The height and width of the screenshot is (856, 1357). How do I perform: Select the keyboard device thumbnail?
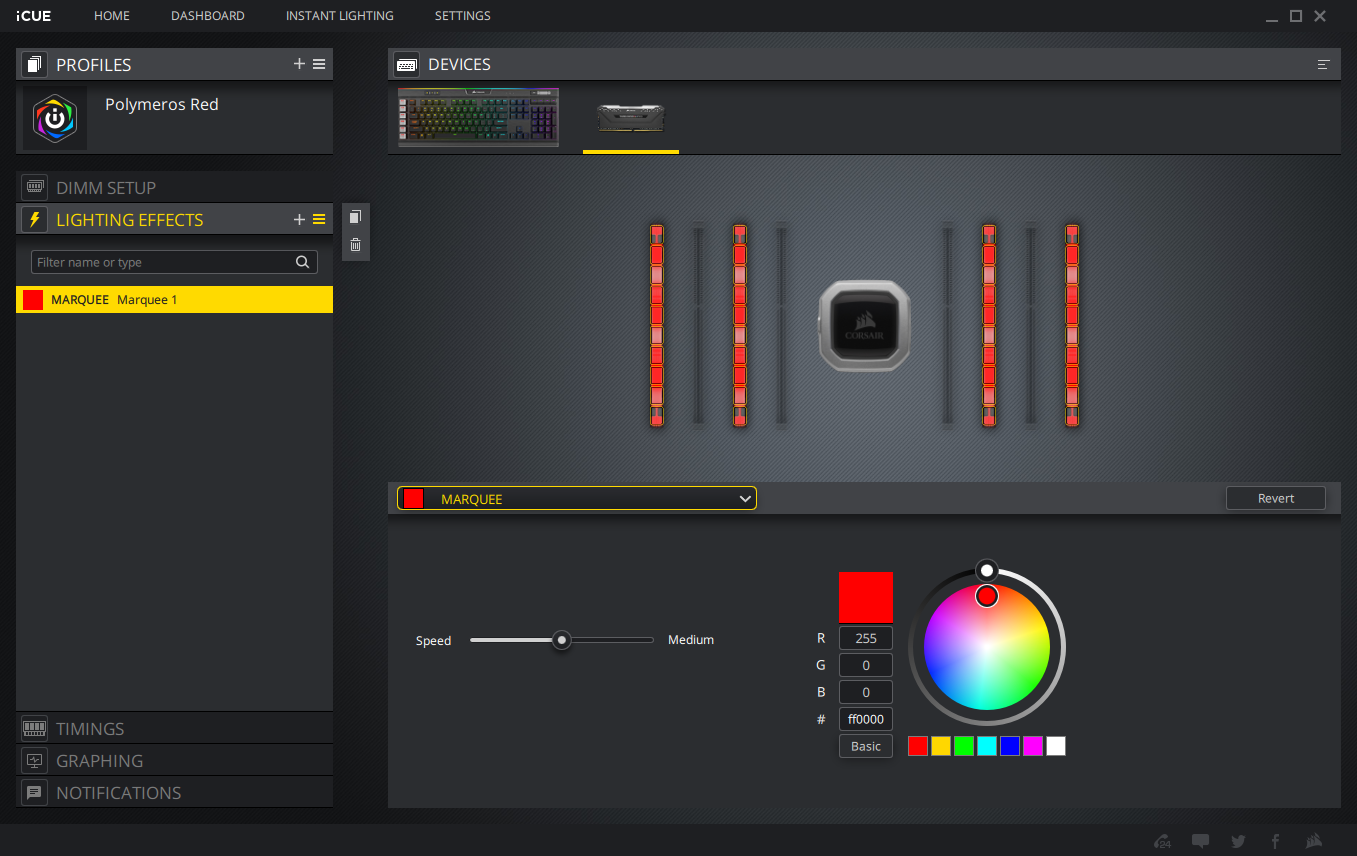pyautogui.click(x=478, y=118)
